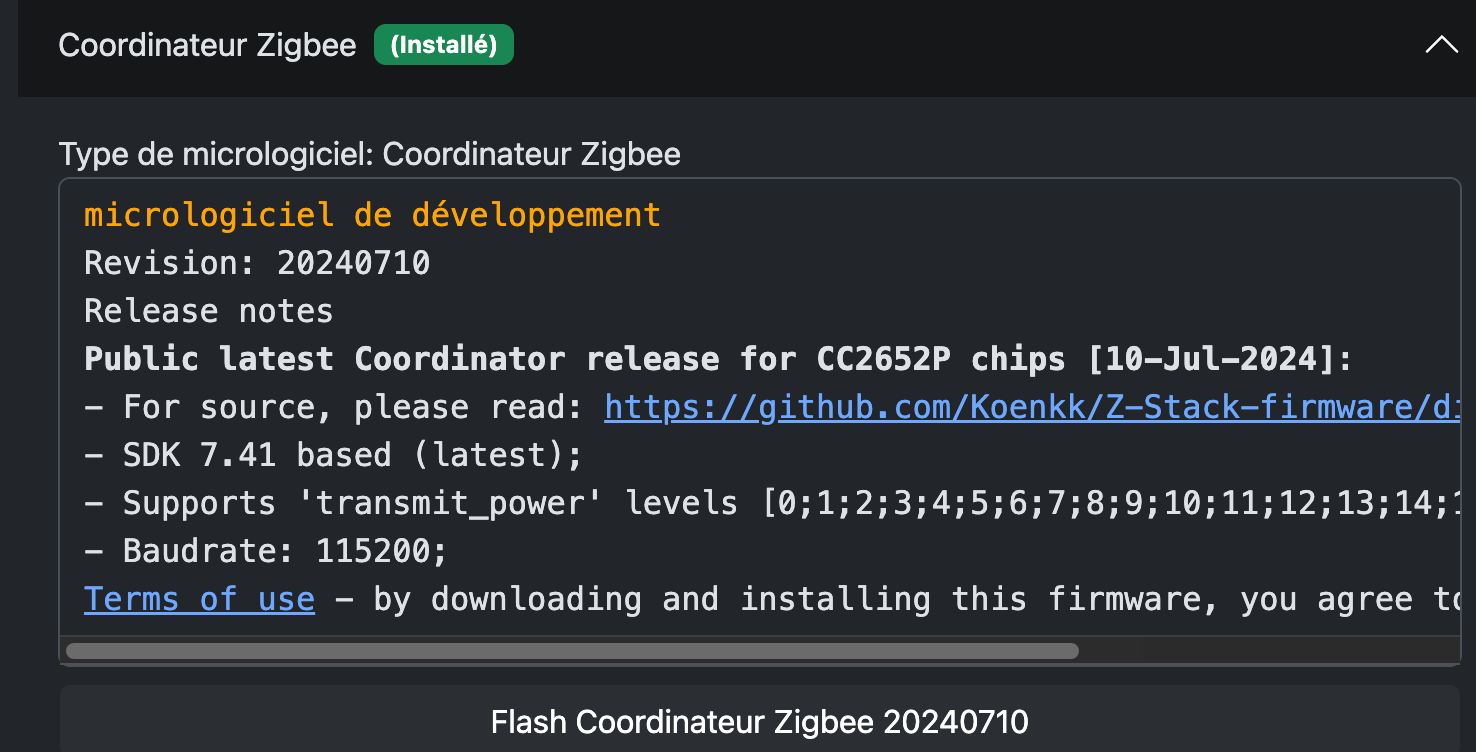Click the scrollbar track right of thumb
1476x752 pixels.
(x=1268, y=651)
